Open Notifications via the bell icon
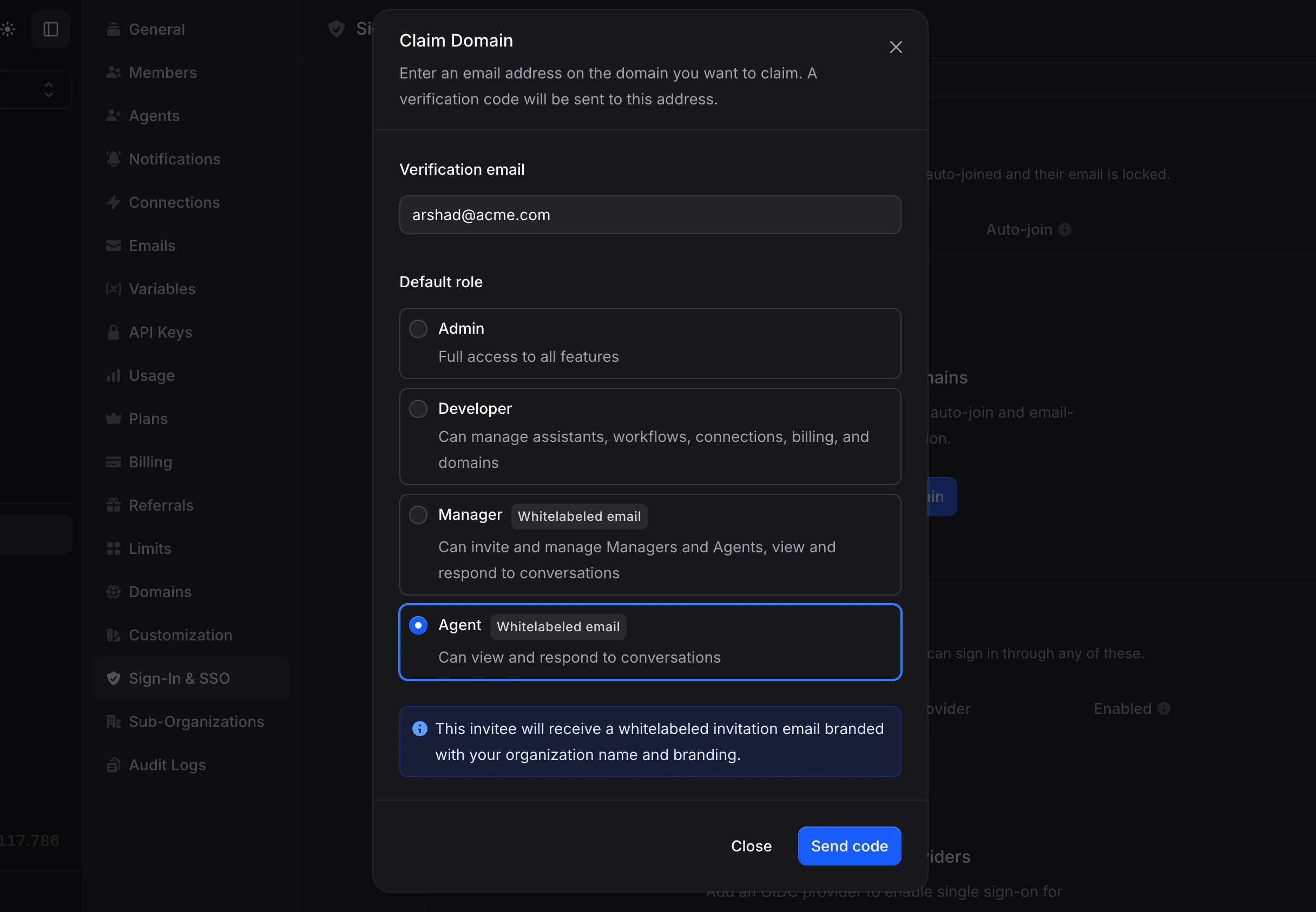Image resolution: width=1316 pixels, height=912 pixels. 114,159
